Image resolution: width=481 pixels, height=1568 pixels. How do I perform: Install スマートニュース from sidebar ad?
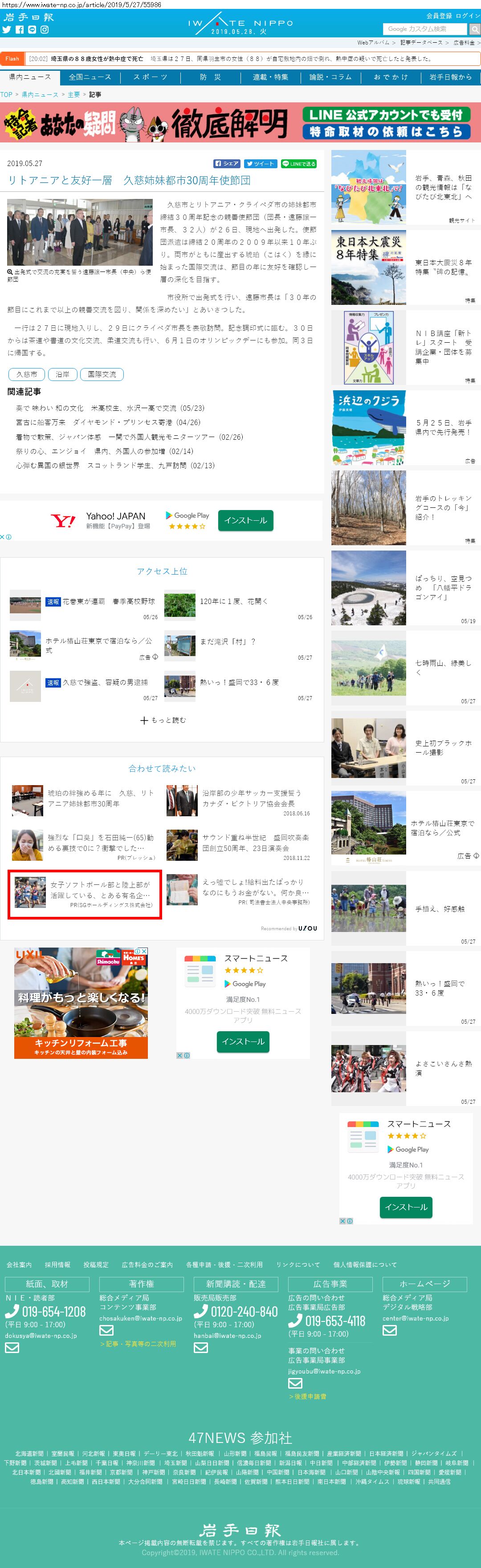point(406,1207)
